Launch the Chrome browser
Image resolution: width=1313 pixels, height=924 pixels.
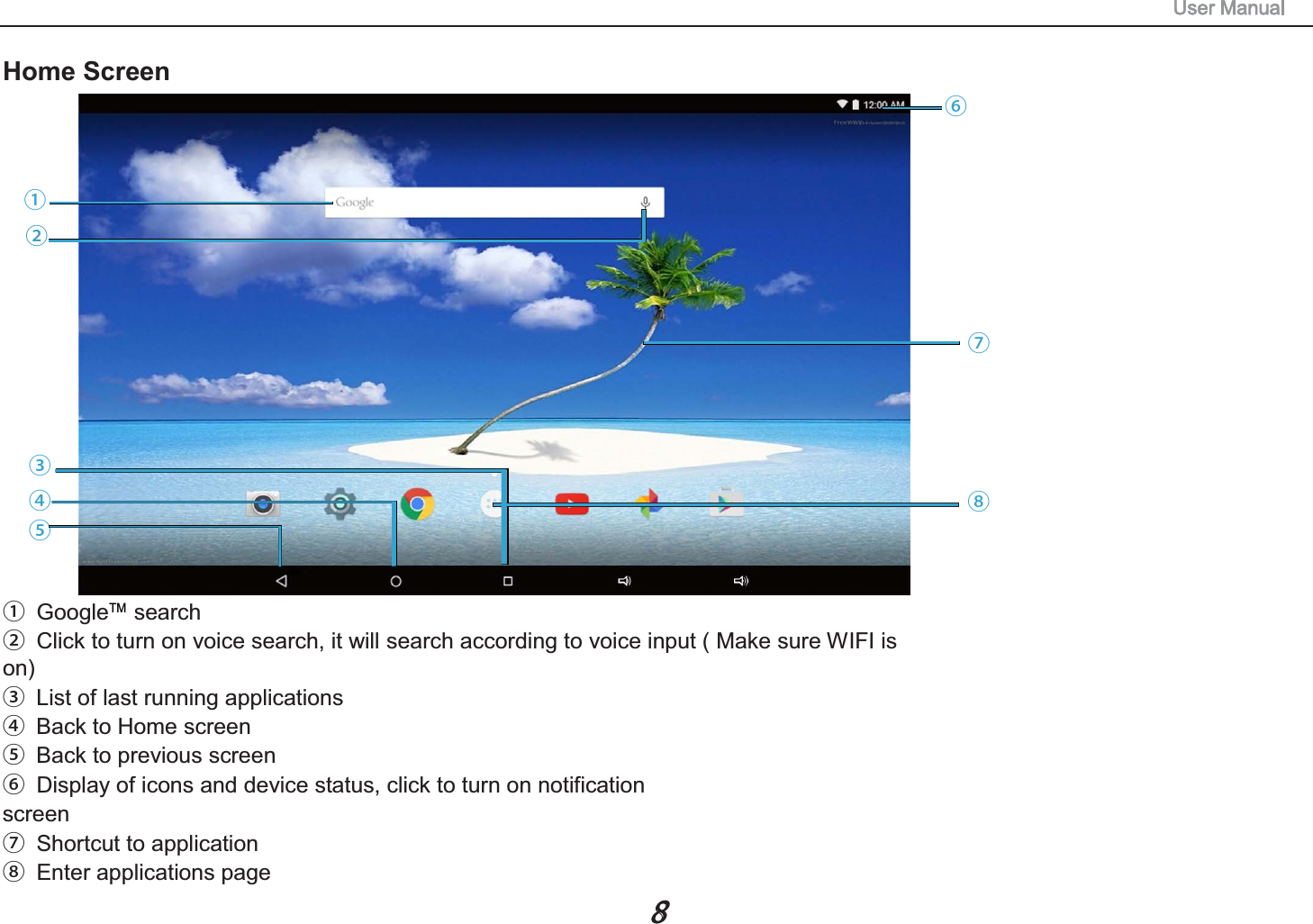417,503
